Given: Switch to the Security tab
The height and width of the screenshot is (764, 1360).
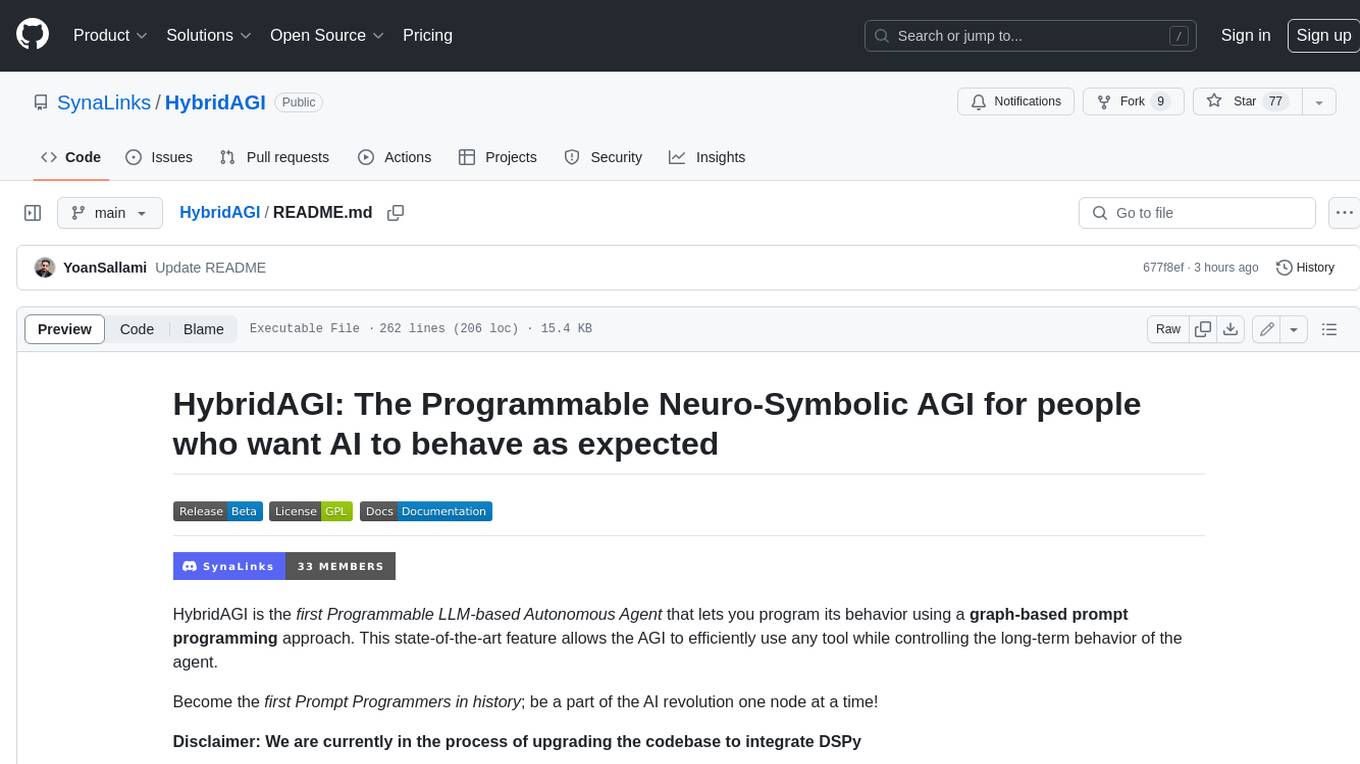Looking at the screenshot, I should point(603,157).
